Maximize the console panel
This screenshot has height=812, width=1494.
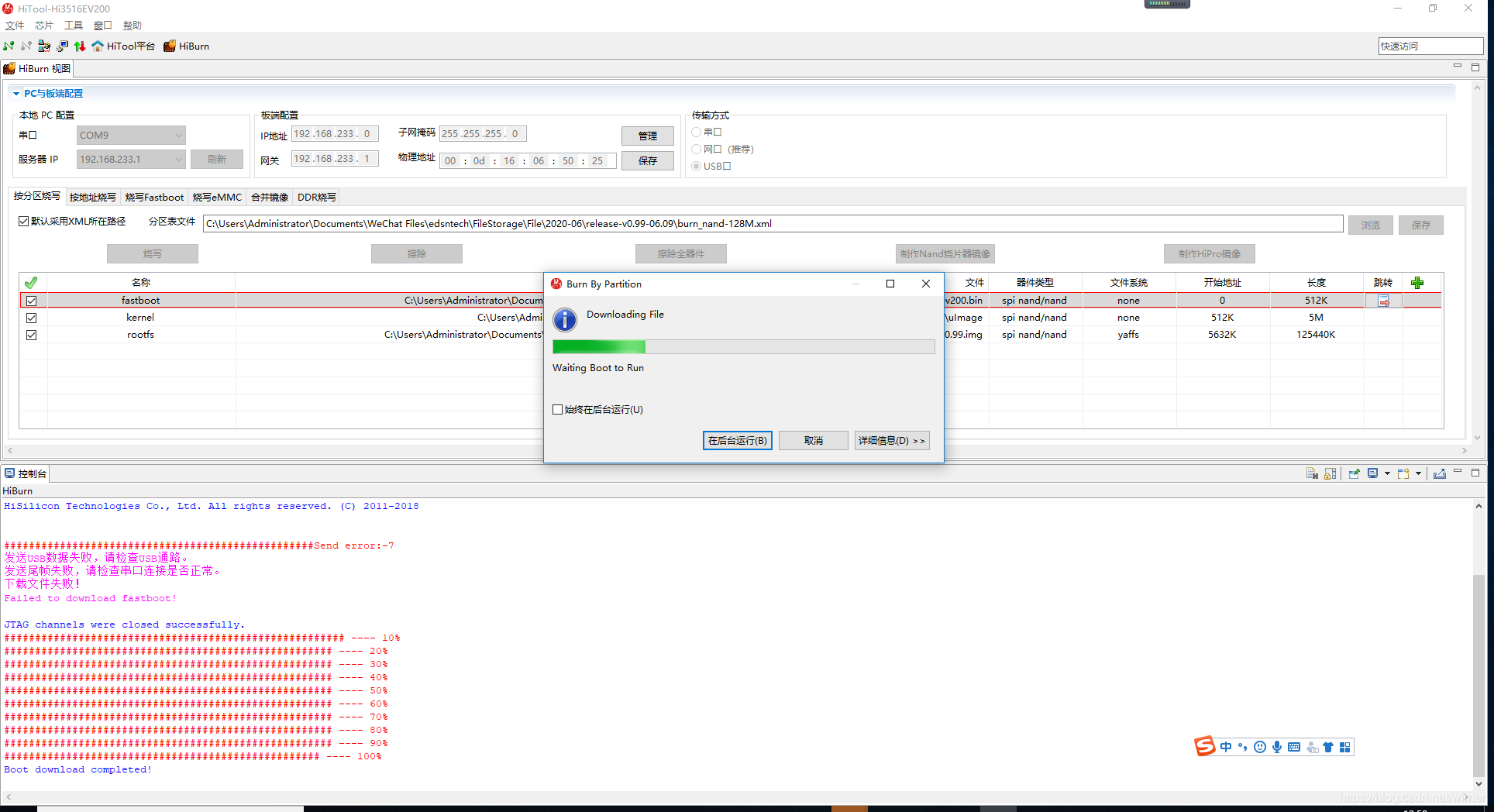click(x=1475, y=473)
